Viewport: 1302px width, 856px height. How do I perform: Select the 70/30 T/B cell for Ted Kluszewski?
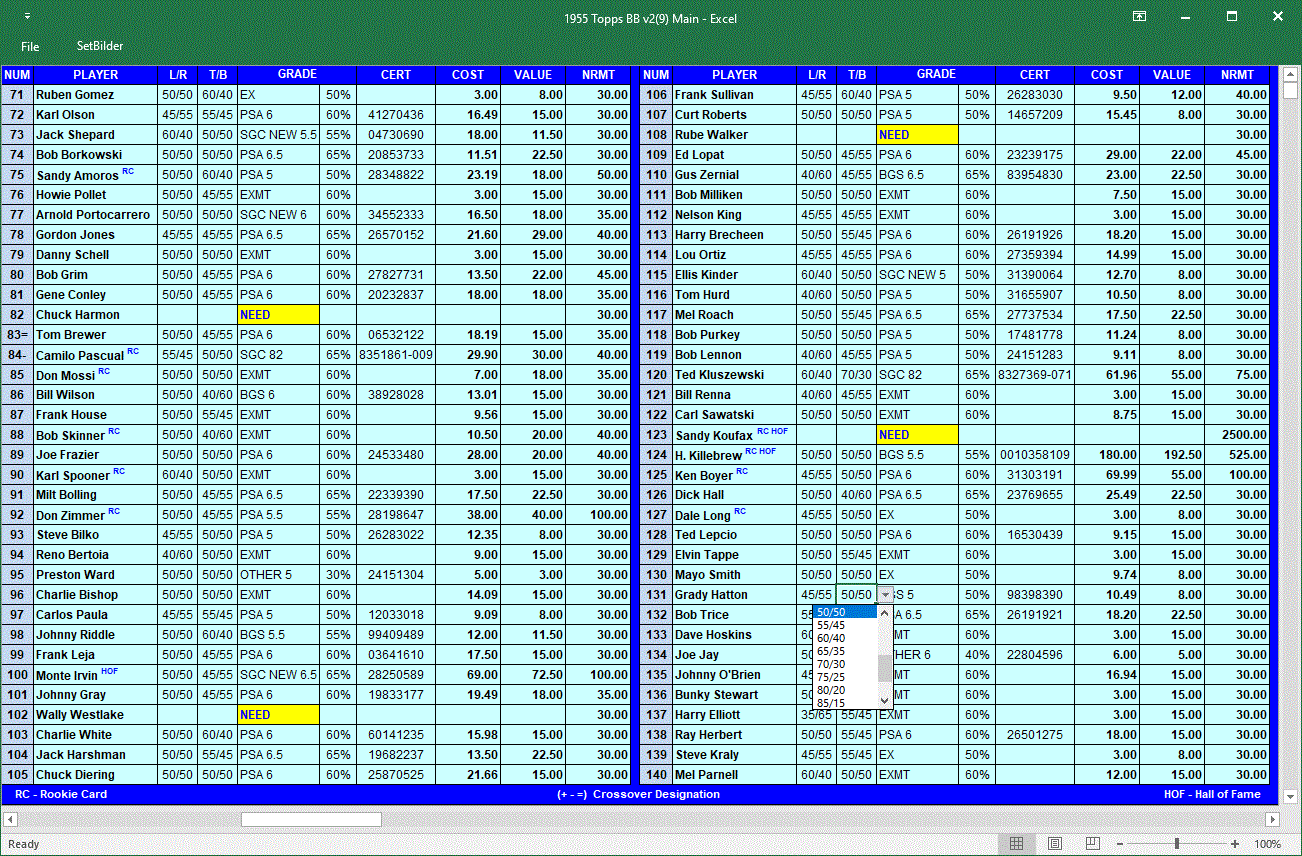[857, 375]
